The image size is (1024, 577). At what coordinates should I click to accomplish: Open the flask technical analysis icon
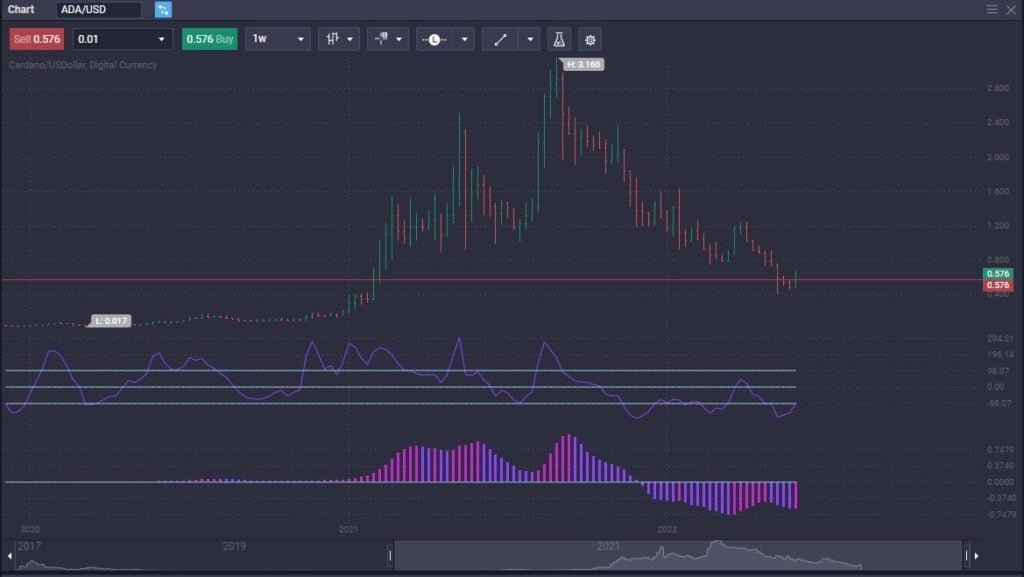point(559,39)
